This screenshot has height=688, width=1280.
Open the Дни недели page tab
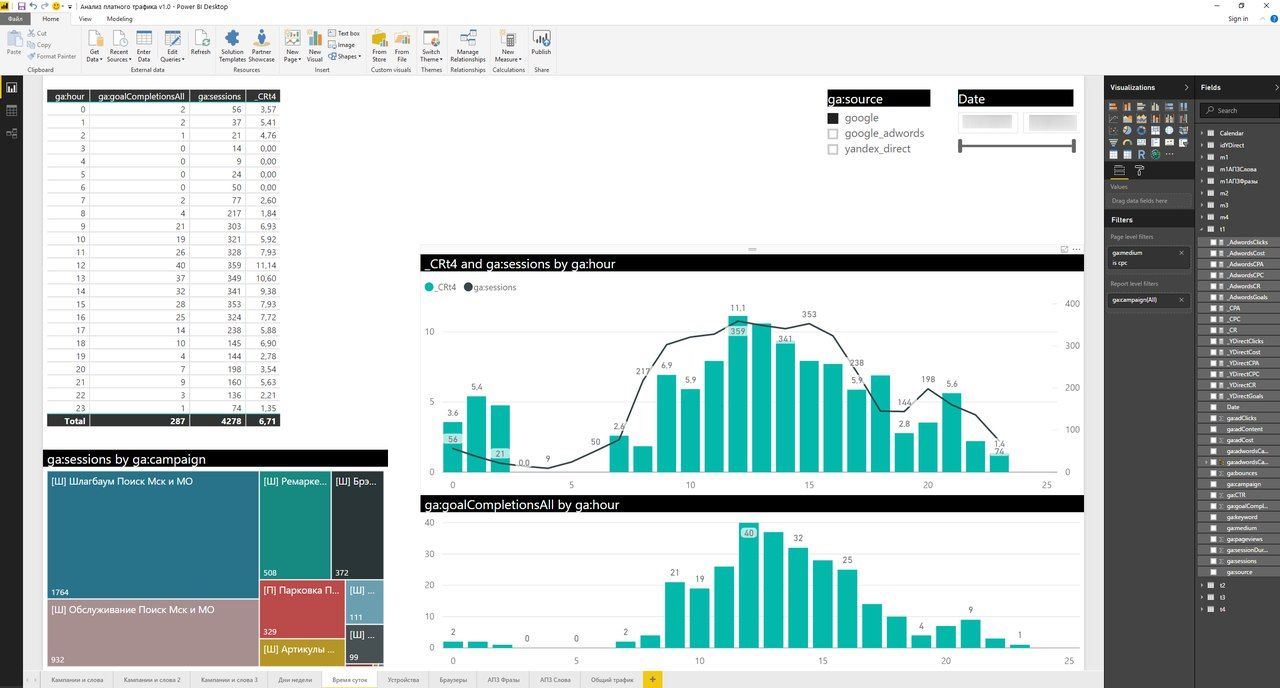[x=295, y=680]
